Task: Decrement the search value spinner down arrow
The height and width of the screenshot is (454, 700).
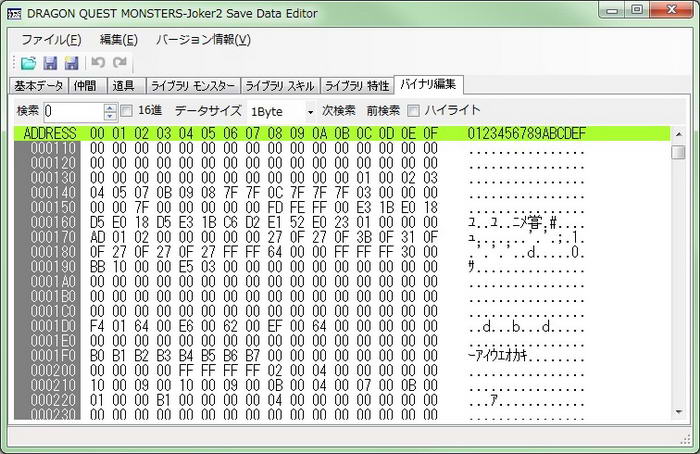Action: [110, 116]
